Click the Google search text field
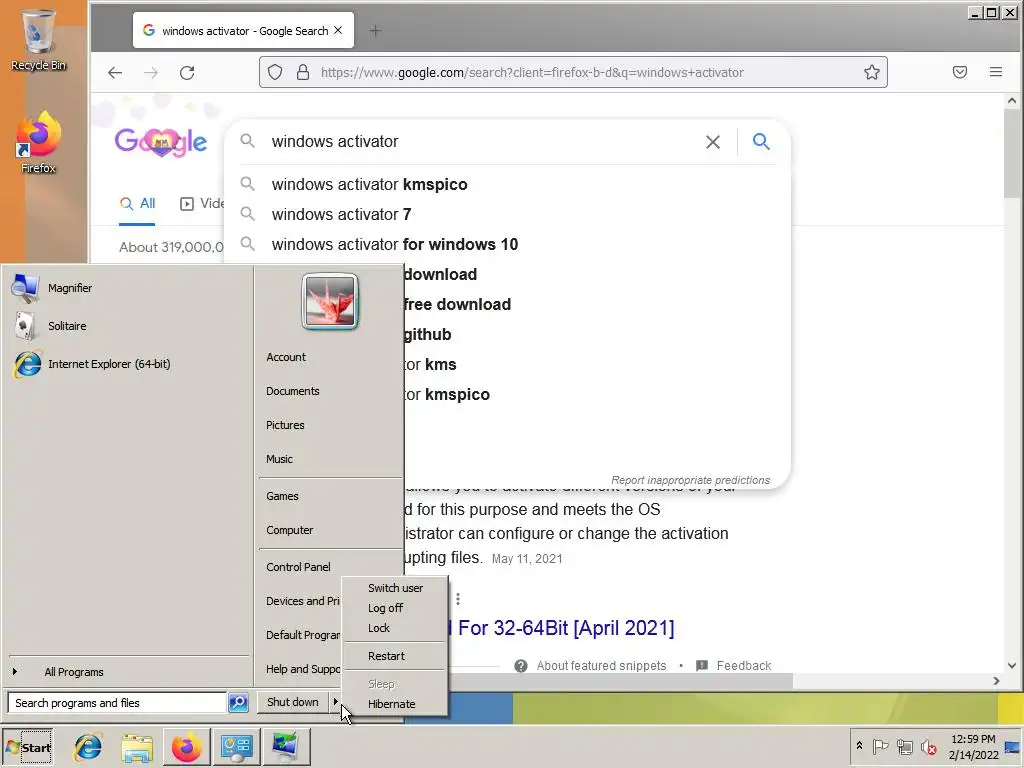Image resolution: width=1024 pixels, height=768 pixels. click(x=483, y=142)
